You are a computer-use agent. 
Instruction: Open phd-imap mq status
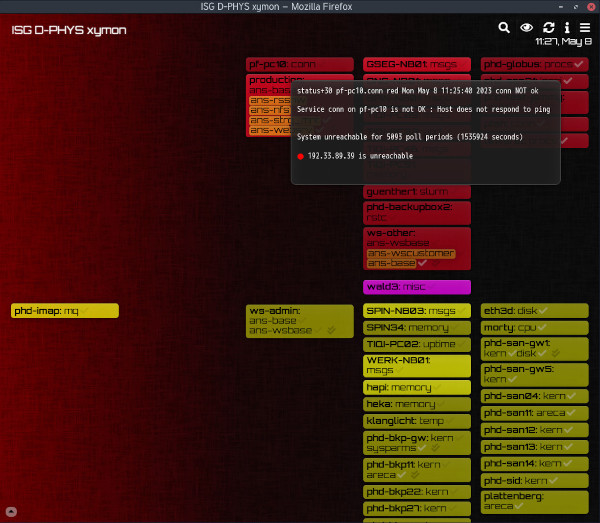(65, 311)
